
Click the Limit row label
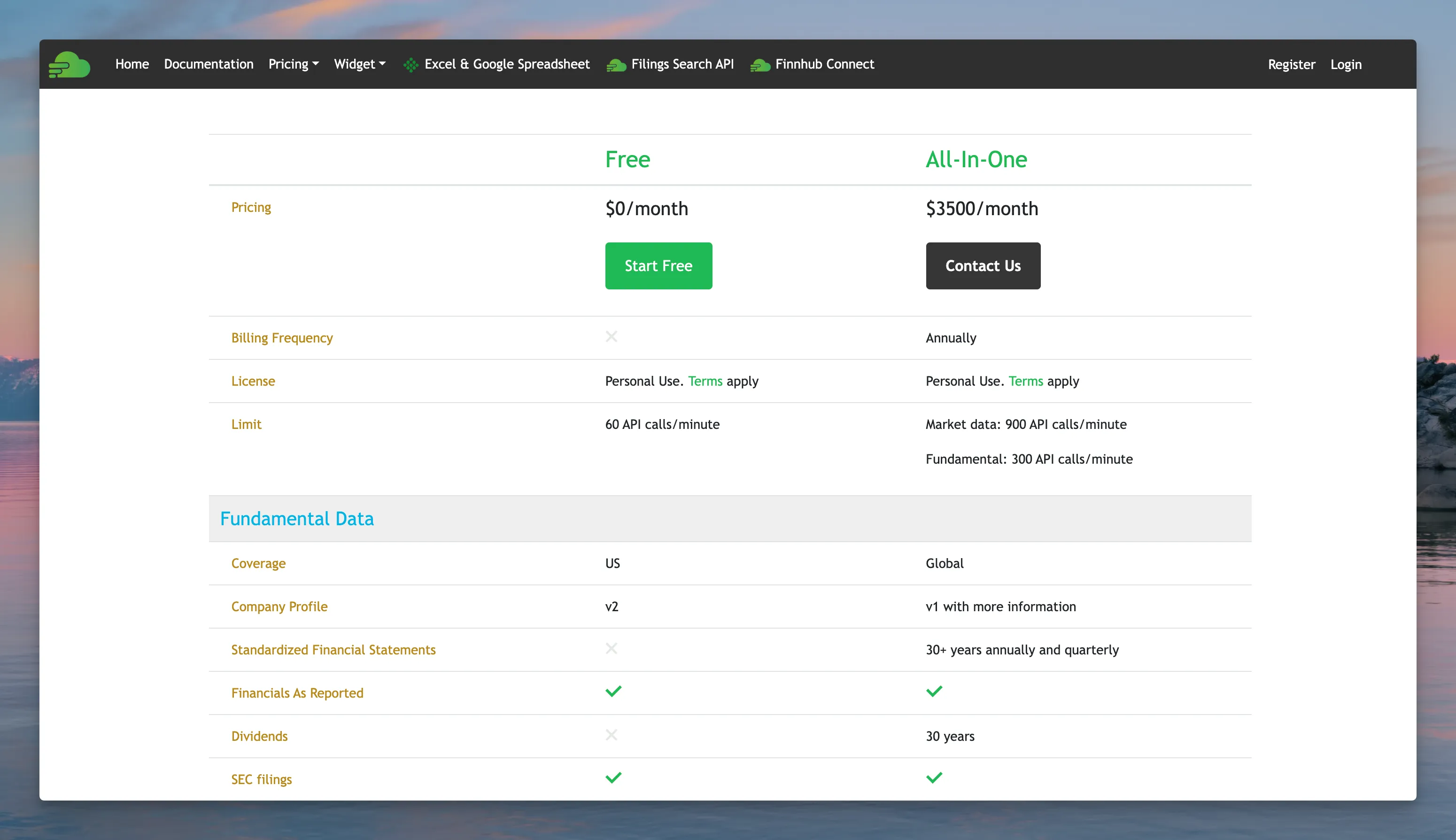pyautogui.click(x=246, y=425)
